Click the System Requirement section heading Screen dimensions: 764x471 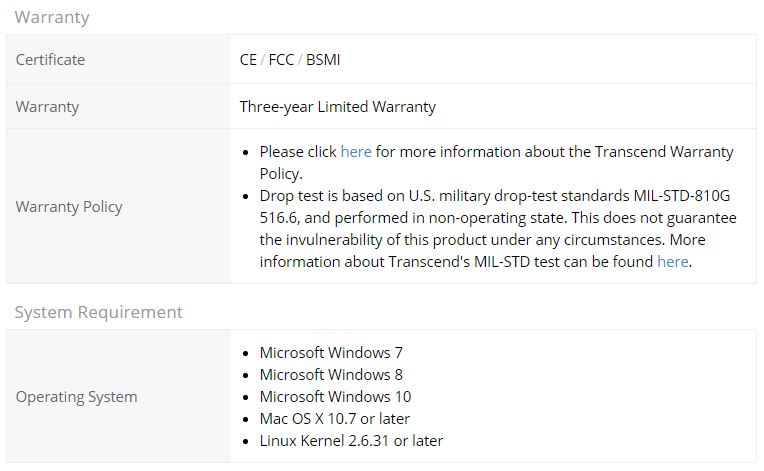point(98,312)
